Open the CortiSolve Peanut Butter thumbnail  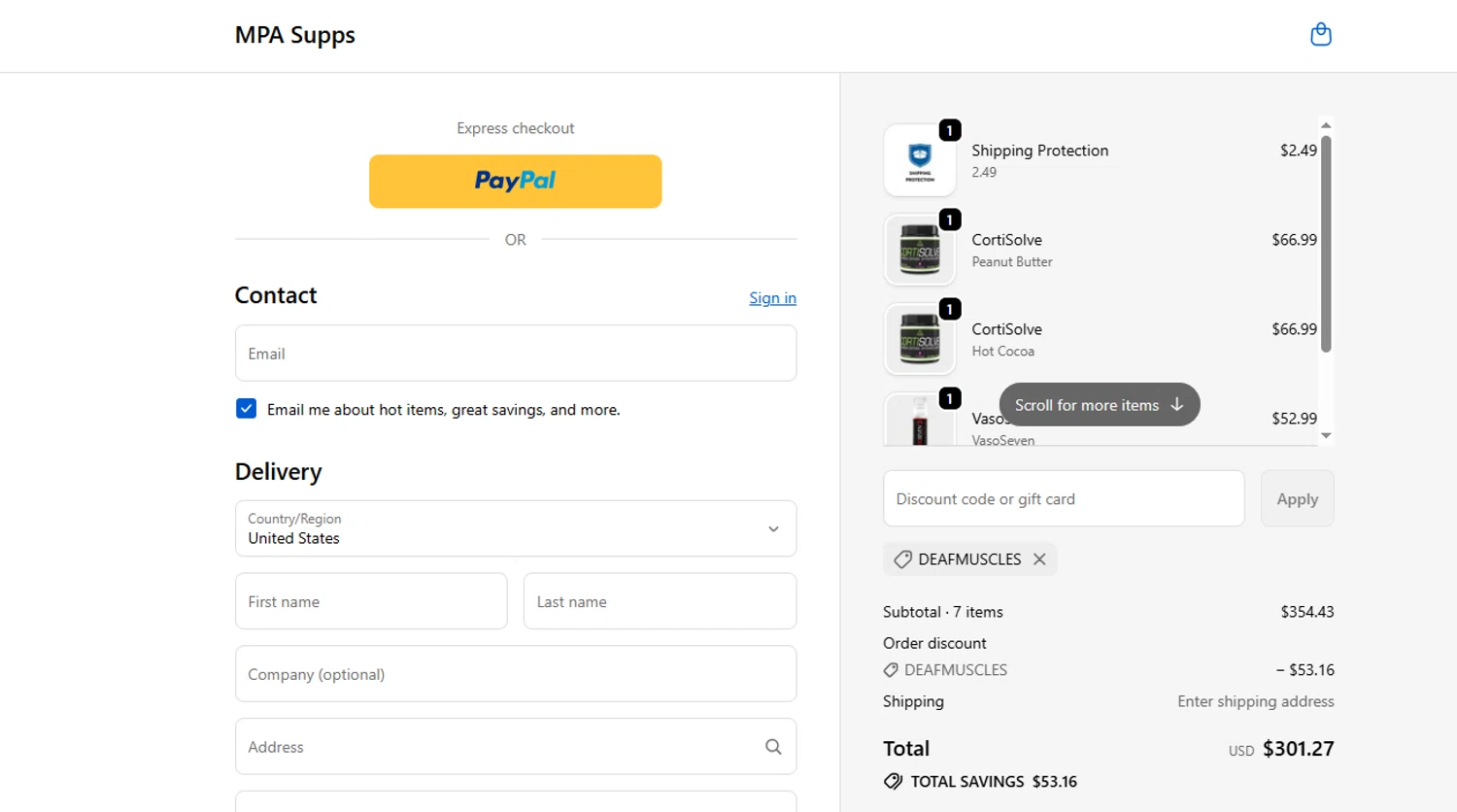[920, 250]
